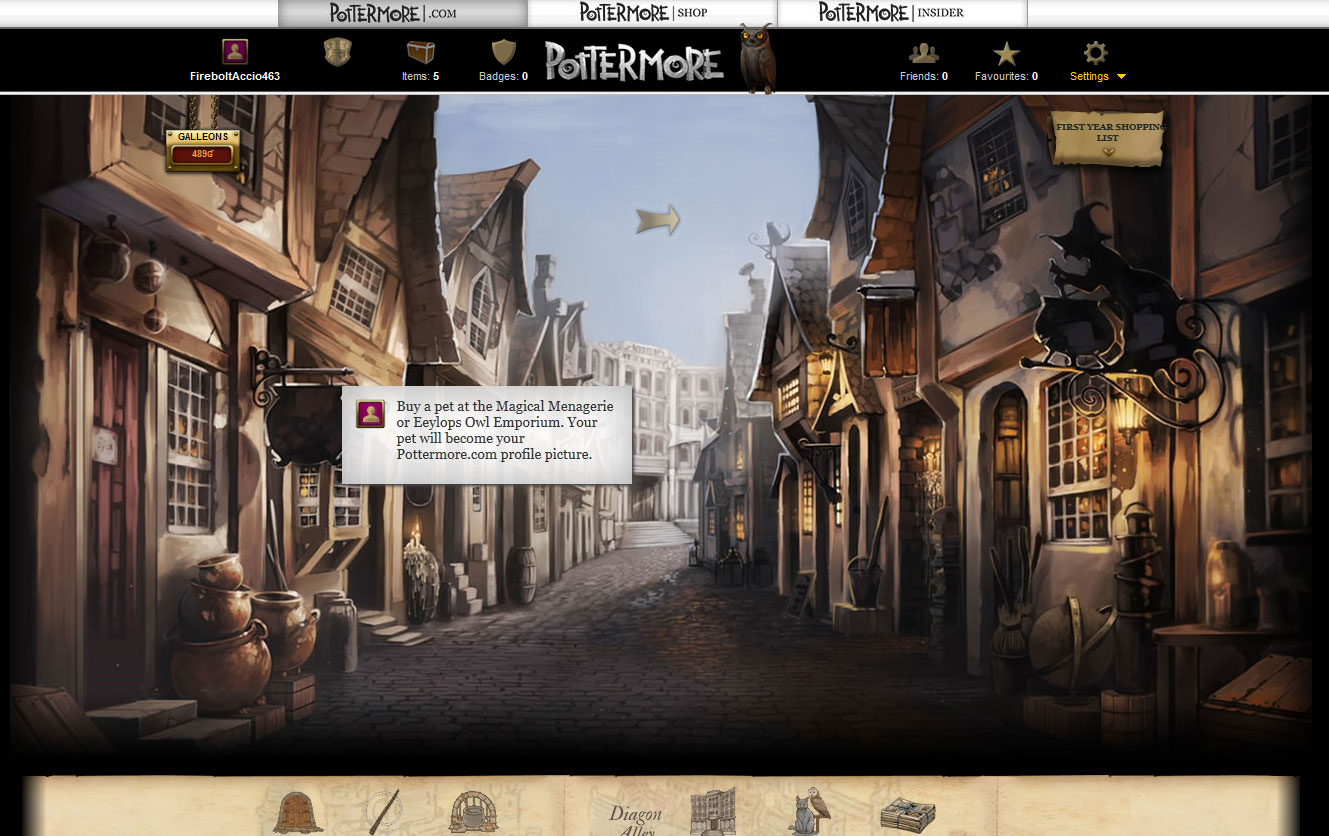Image resolution: width=1329 pixels, height=836 pixels.
Task: Expand the First Year Shopping List
Action: [x=1108, y=138]
